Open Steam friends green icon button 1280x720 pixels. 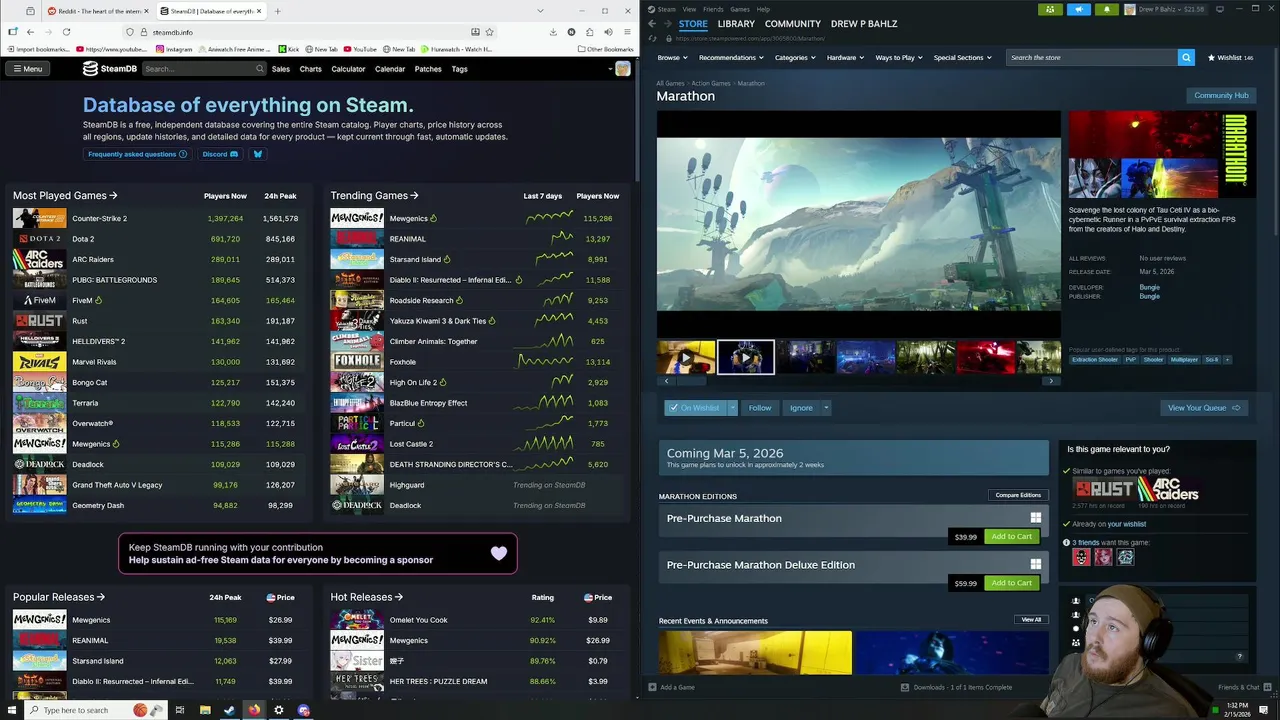pos(1050,9)
